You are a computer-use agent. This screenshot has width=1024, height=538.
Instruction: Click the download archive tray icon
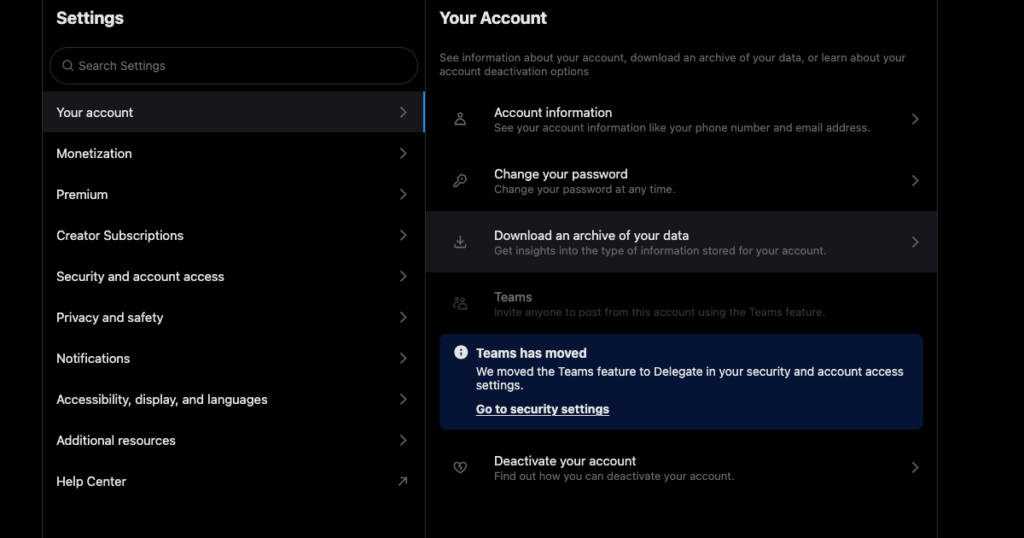pyautogui.click(x=460, y=242)
